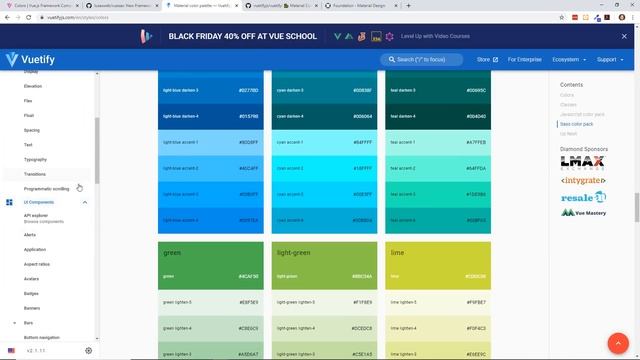The image size is (640, 360).
Task: Click Level Up with Video Courses
Action: pos(435,36)
